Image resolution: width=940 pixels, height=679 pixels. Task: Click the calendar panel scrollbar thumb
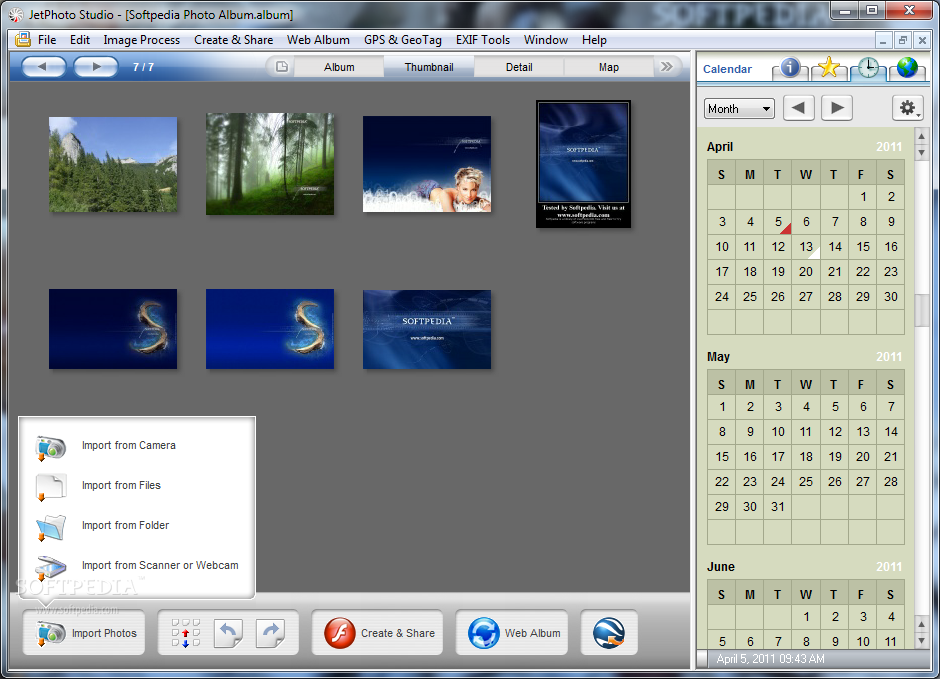click(922, 310)
